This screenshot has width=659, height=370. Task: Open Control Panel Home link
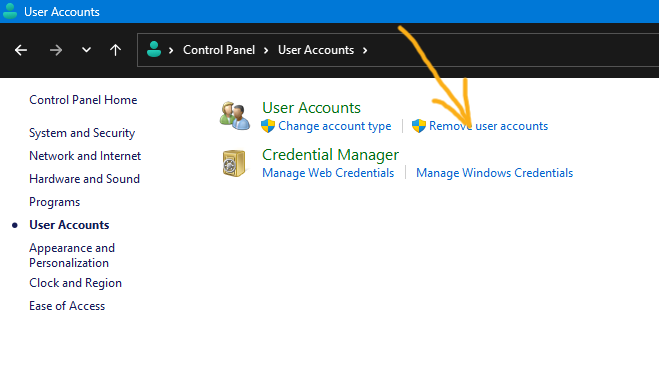(83, 100)
